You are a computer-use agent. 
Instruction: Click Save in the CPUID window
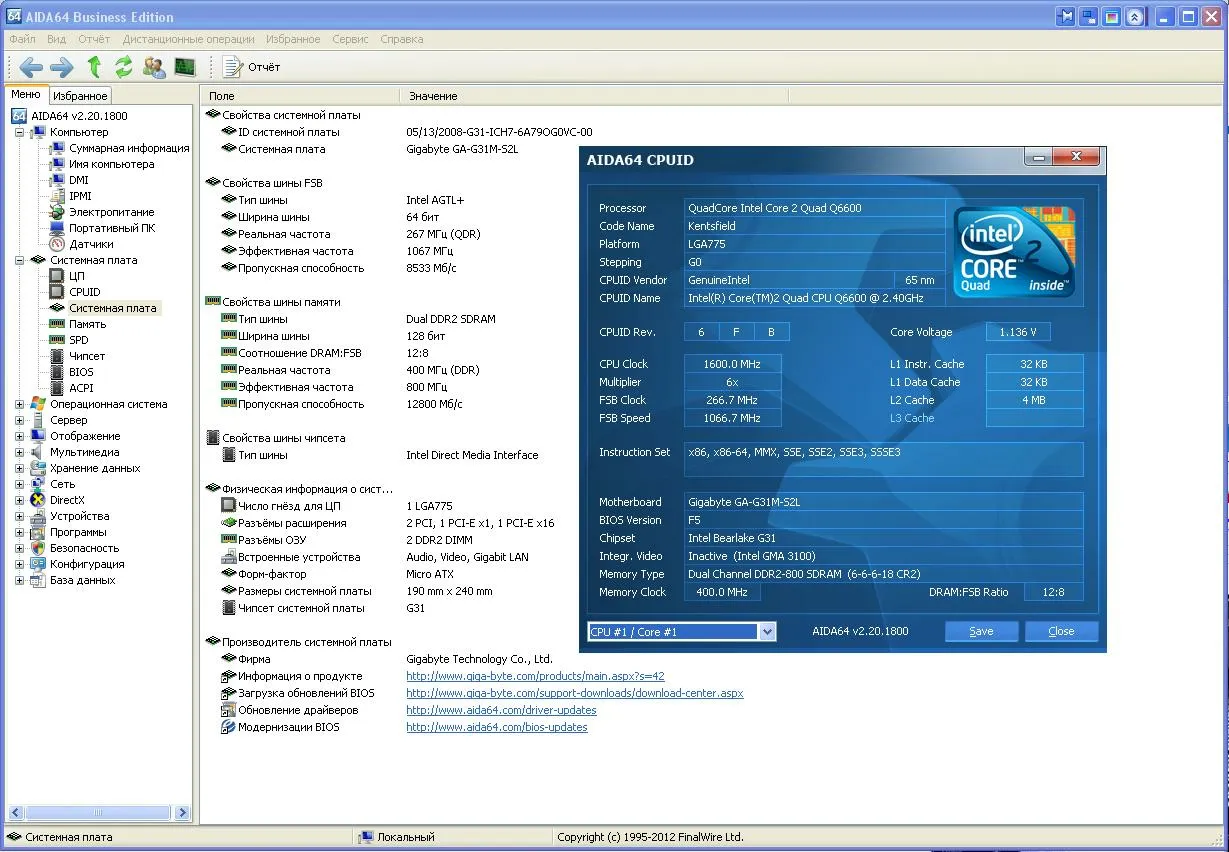point(981,631)
